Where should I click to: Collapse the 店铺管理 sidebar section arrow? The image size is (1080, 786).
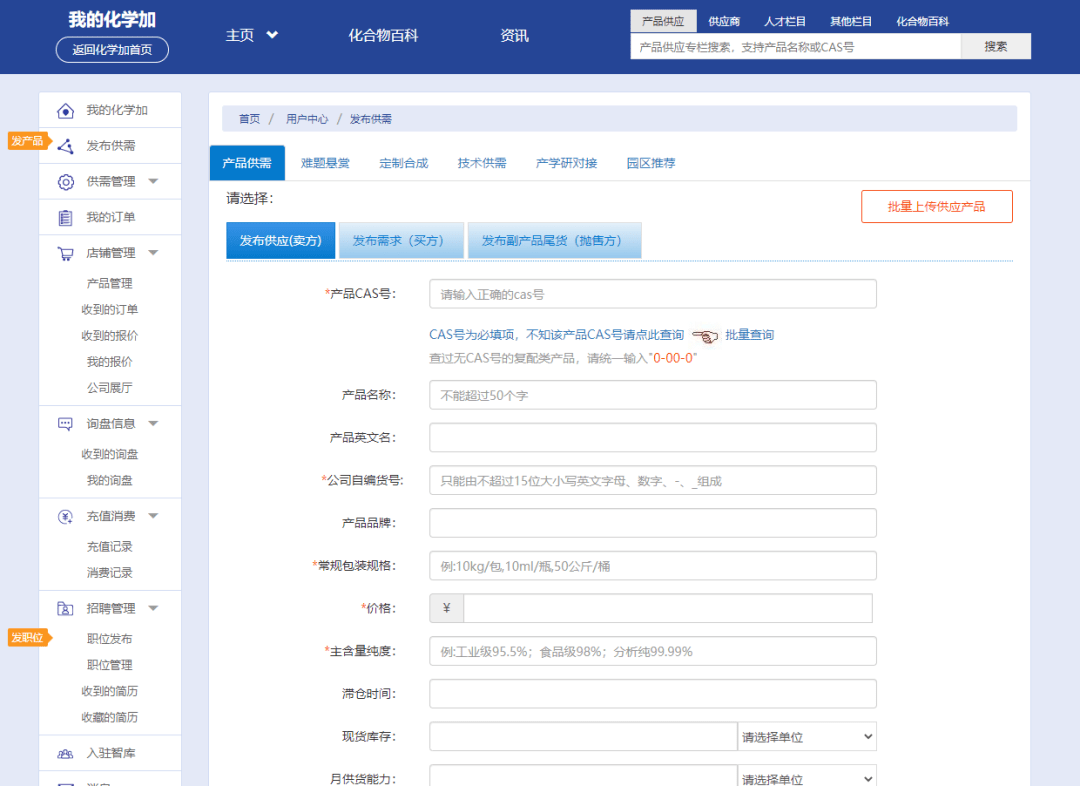coord(154,253)
